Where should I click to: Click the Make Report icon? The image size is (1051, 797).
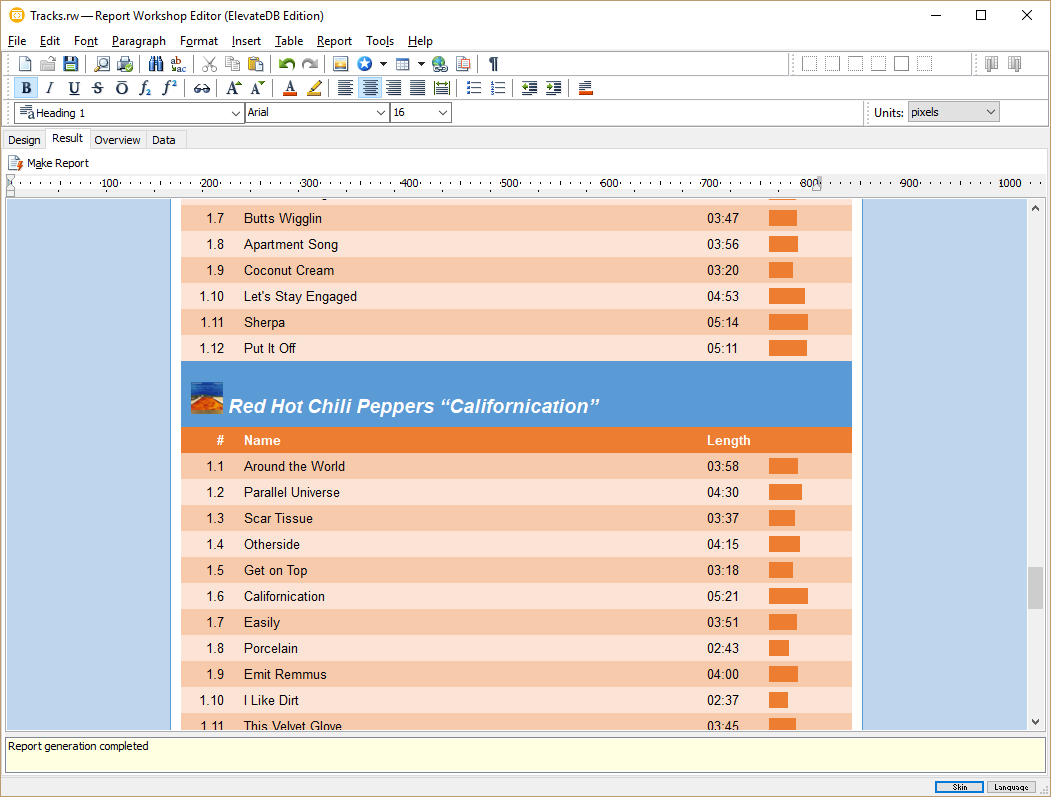16,163
